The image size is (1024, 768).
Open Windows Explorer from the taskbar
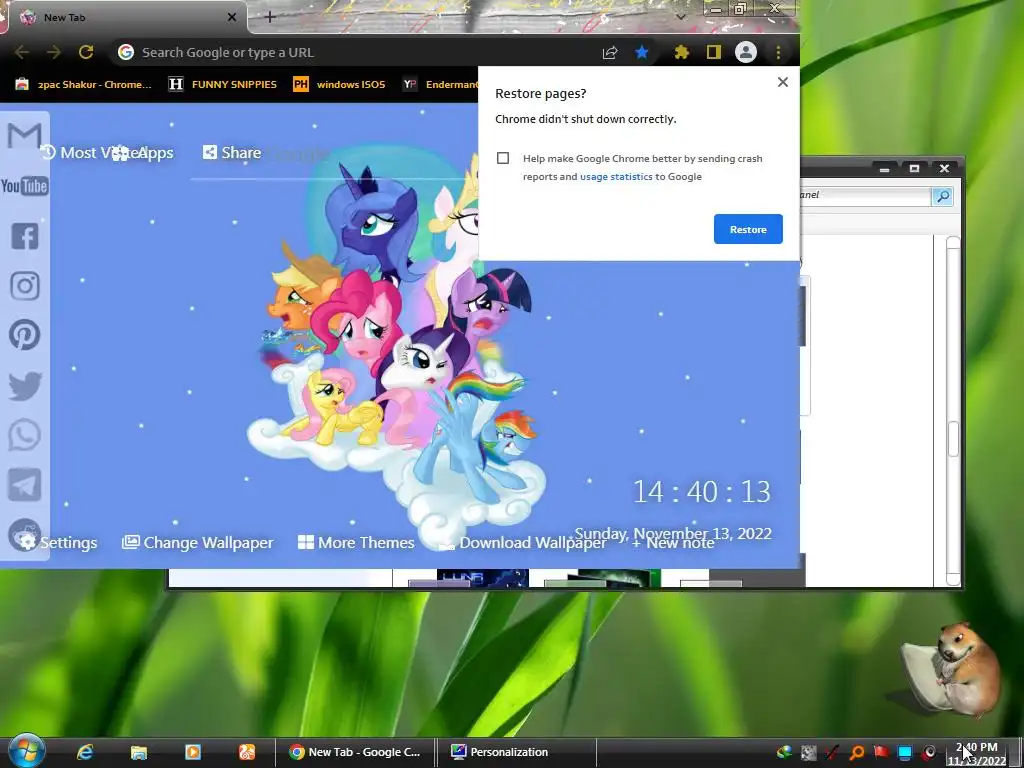(138, 752)
